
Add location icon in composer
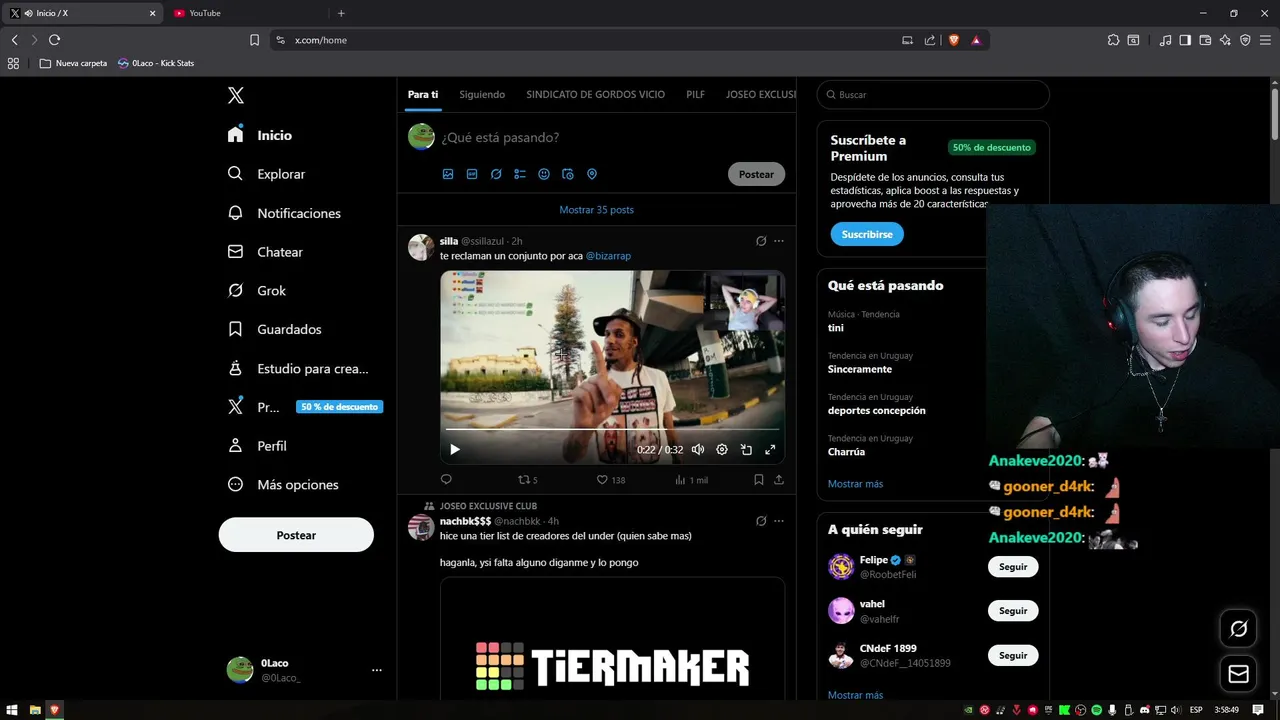pyautogui.click(x=592, y=174)
